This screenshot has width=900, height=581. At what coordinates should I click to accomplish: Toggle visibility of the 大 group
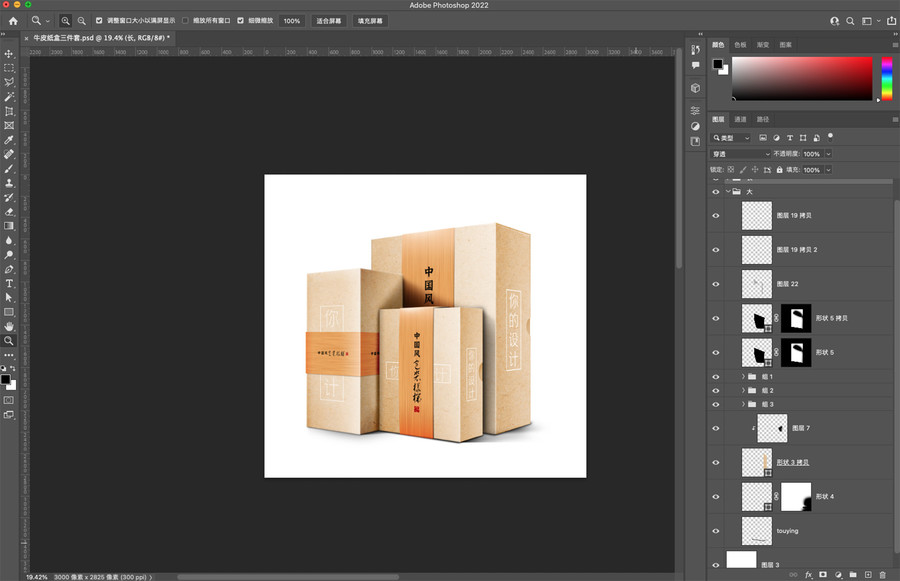pos(716,192)
